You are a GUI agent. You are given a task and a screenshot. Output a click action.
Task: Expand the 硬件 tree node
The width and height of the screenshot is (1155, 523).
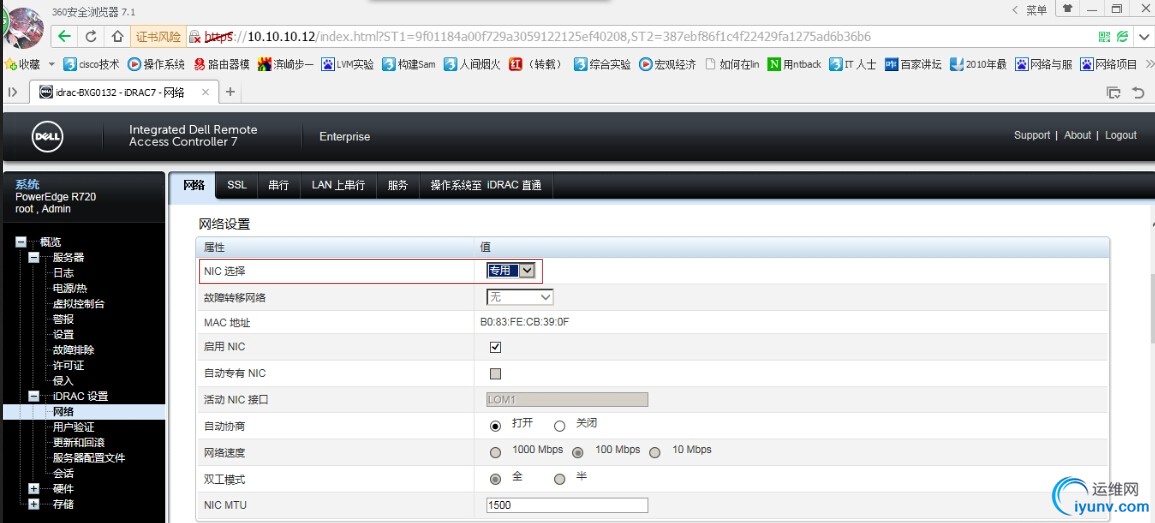(33, 488)
